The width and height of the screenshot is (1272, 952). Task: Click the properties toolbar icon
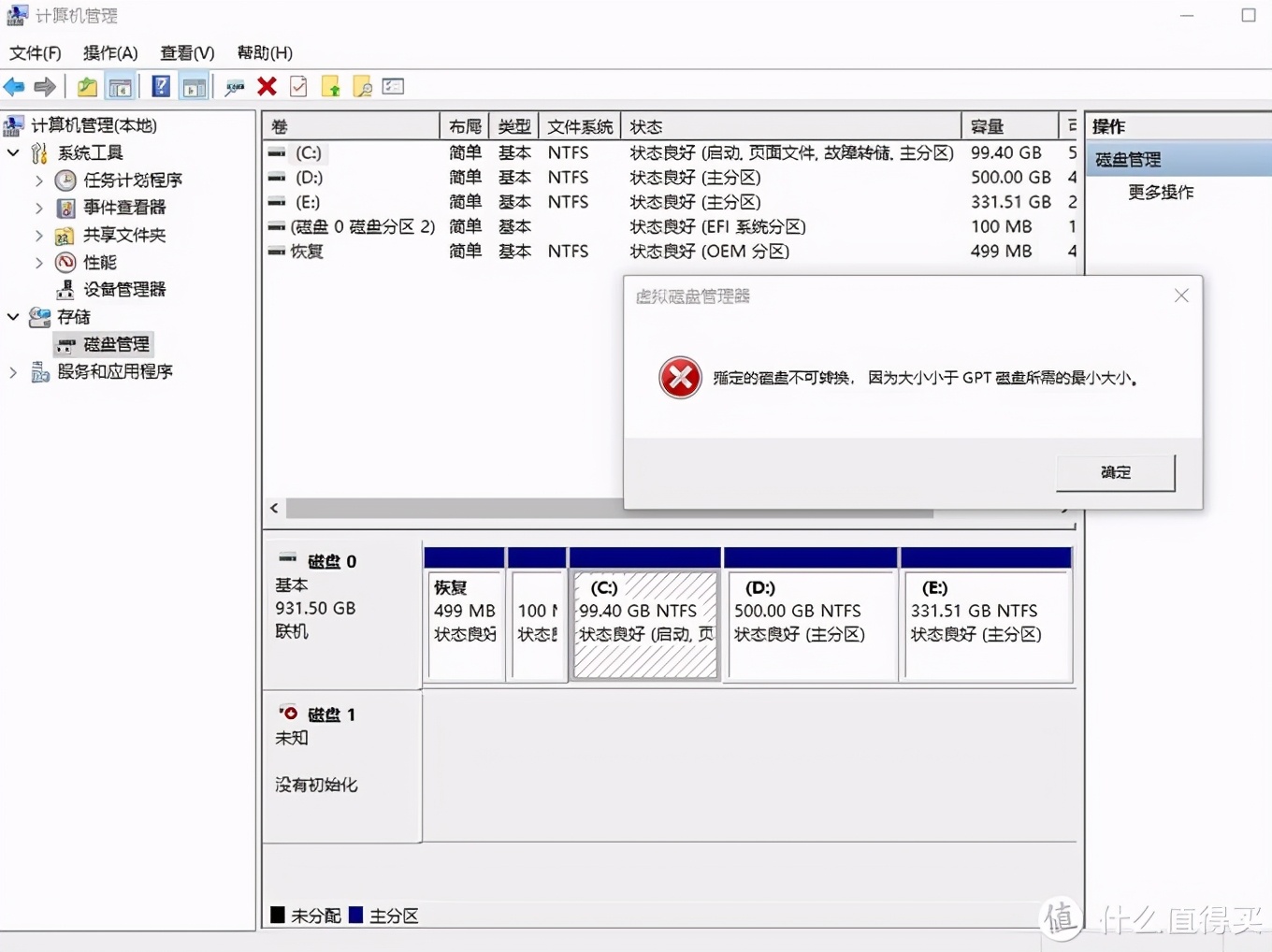pos(298,86)
